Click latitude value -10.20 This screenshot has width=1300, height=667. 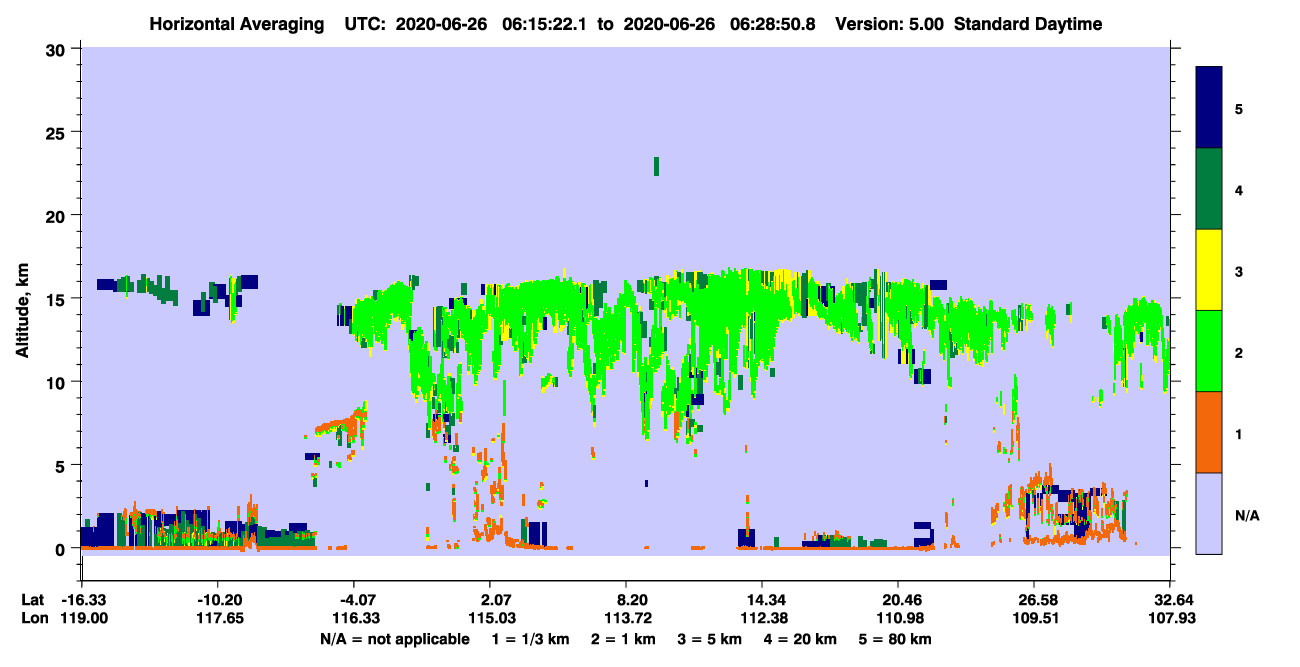click(x=218, y=600)
